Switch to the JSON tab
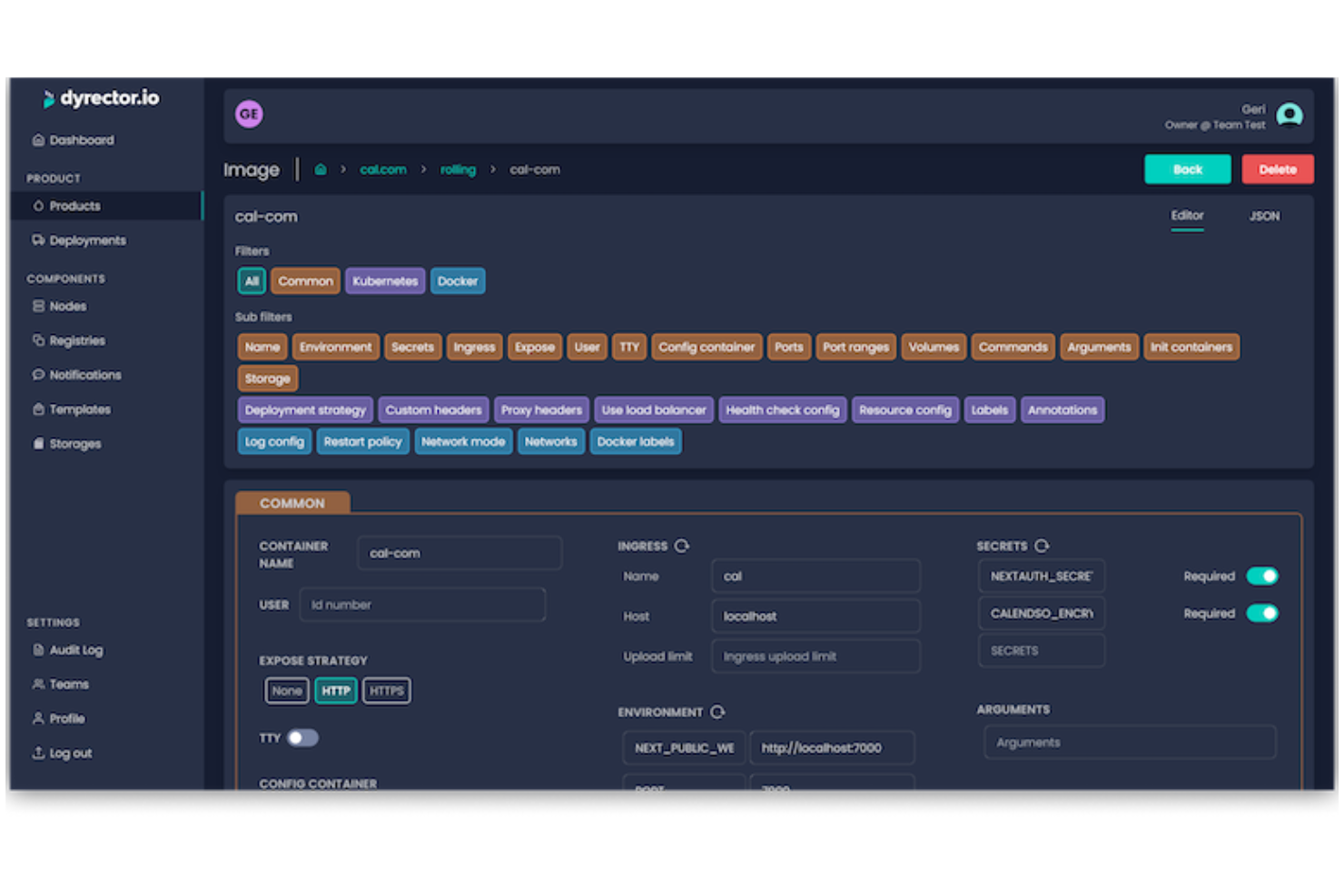Viewport: 1344px width, 896px height. [x=1264, y=216]
